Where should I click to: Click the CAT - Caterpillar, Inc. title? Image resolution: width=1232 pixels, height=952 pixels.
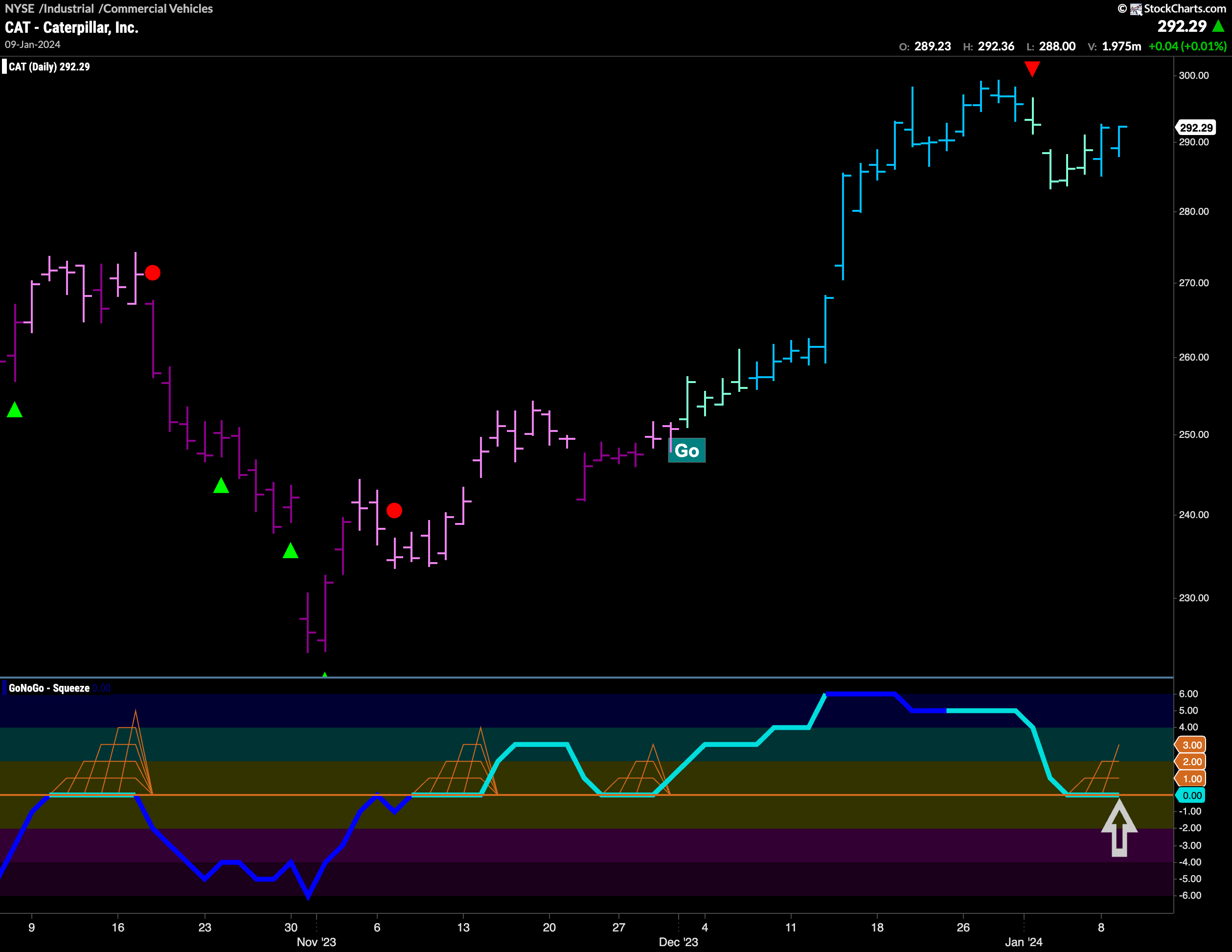(x=71, y=27)
